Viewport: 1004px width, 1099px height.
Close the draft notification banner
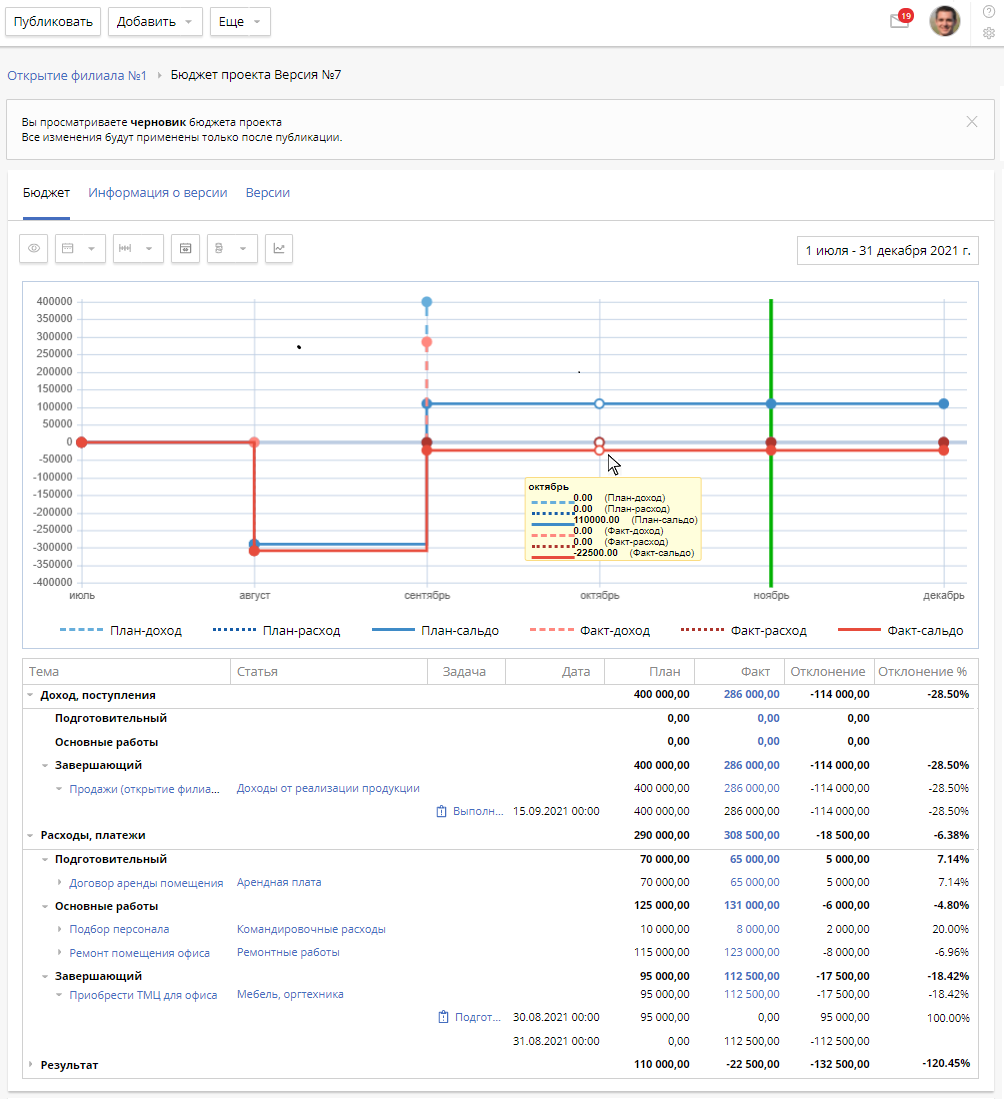pos(972,122)
